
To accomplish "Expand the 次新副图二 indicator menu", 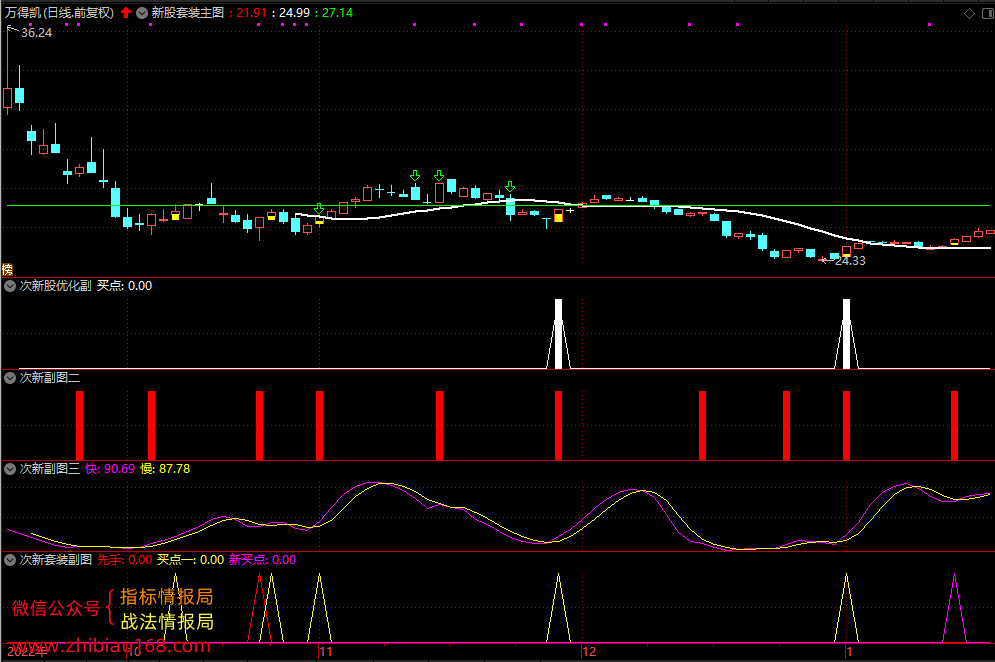I will pos(10,378).
